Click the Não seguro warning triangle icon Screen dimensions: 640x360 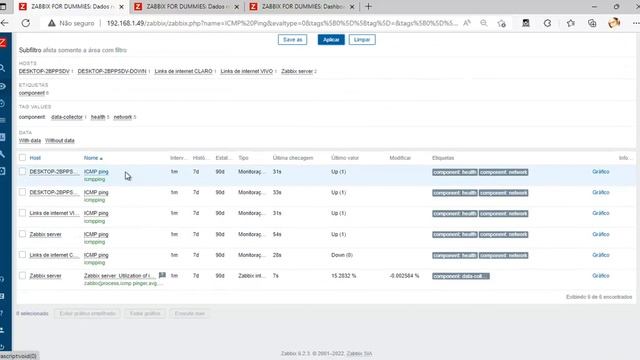coord(51,23)
